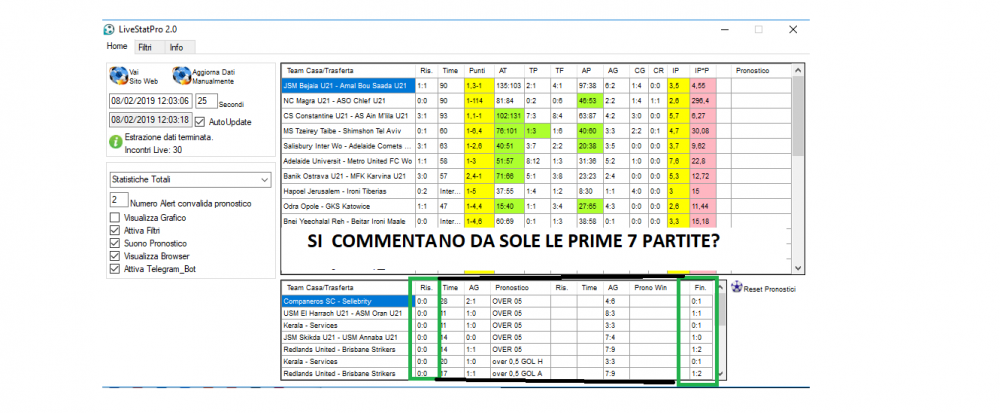Uncheck the Suono Pronostico option
The image size is (1000, 413).
click(x=114, y=242)
